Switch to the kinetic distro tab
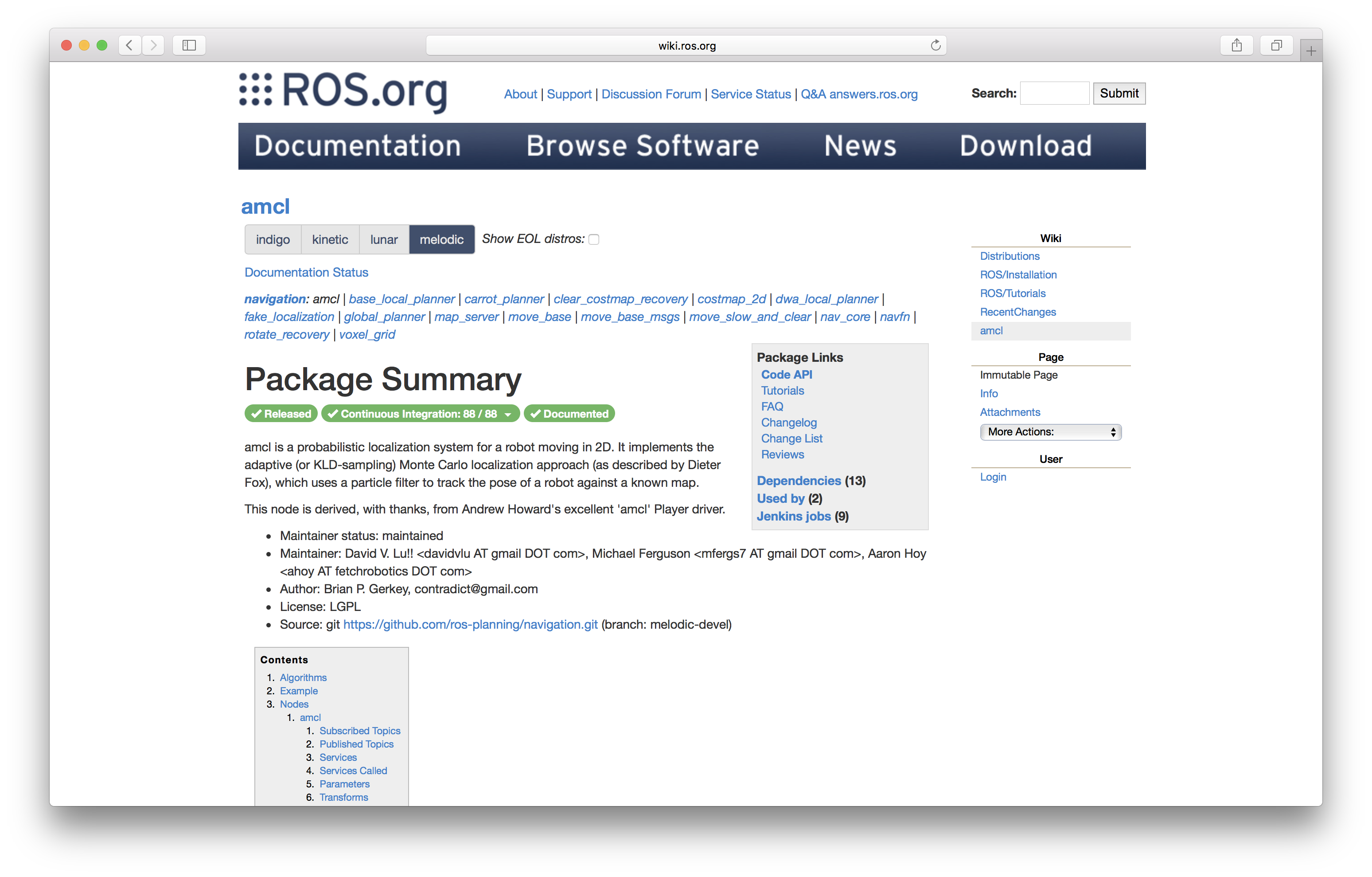The width and height of the screenshot is (1372, 877). click(x=330, y=239)
